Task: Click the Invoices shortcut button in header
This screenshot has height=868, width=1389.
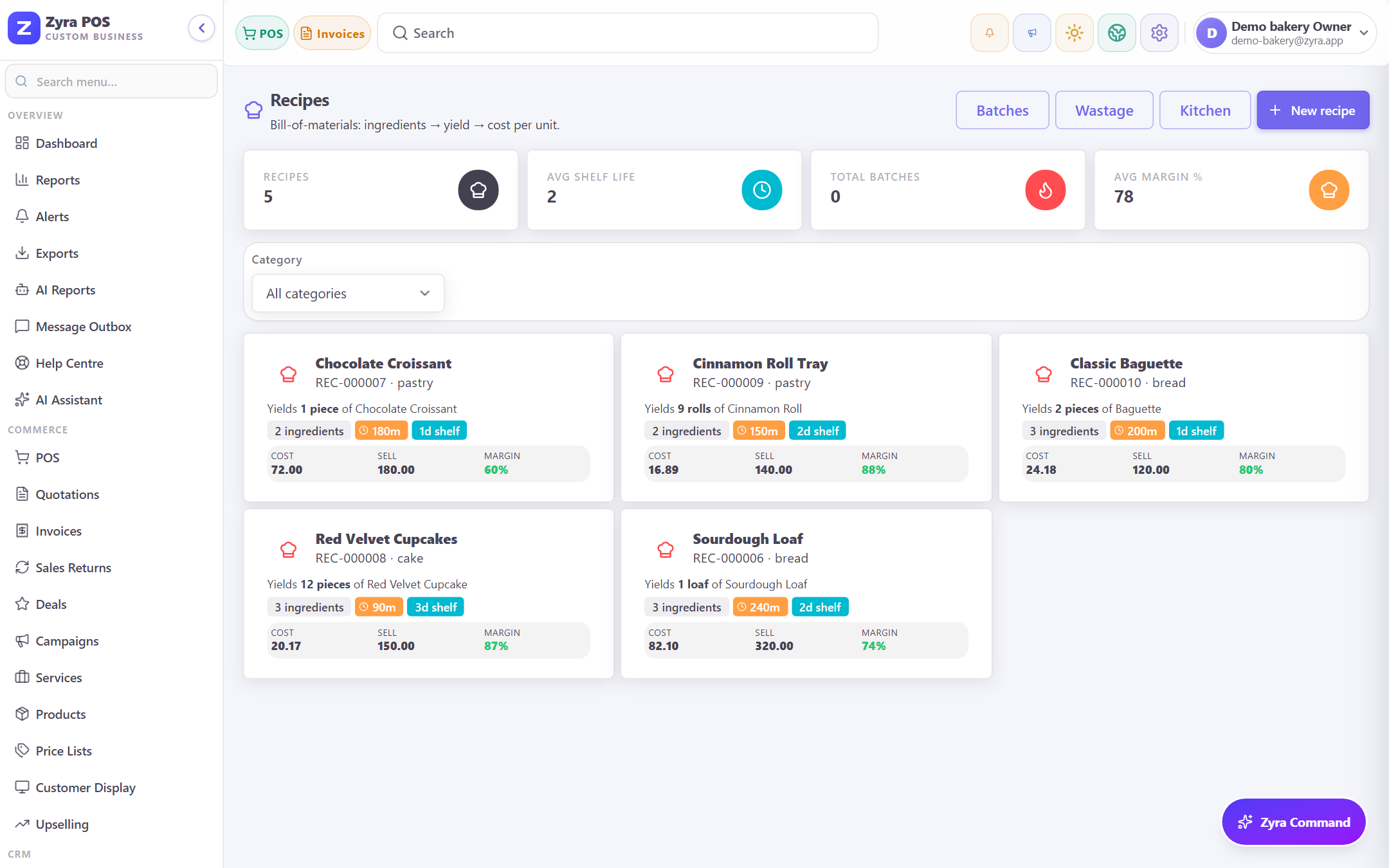Action: (332, 33)
